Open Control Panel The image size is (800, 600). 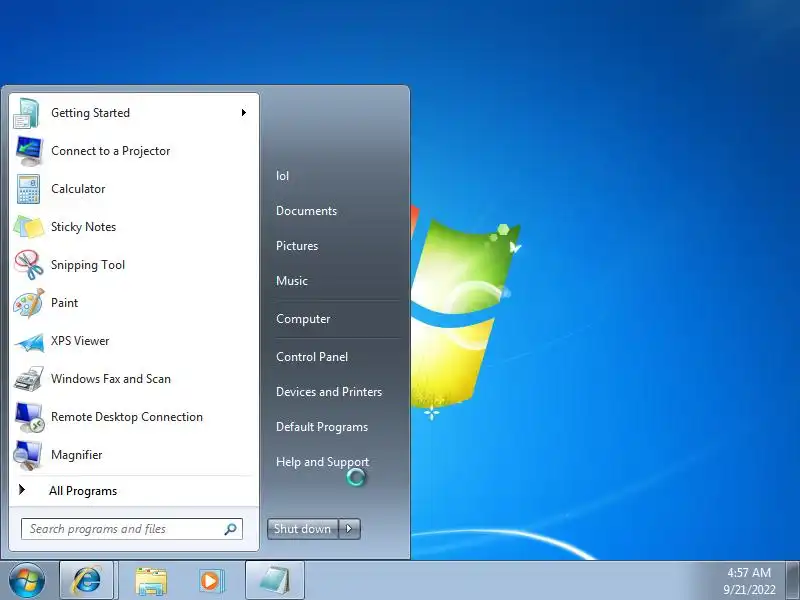[312, 357]
